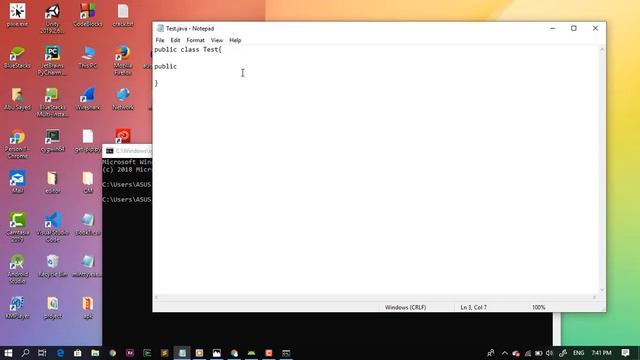Select the Recycle Bin desktop icon
Viewport: 640px width, 360px height.
click(x=52, y=266)
